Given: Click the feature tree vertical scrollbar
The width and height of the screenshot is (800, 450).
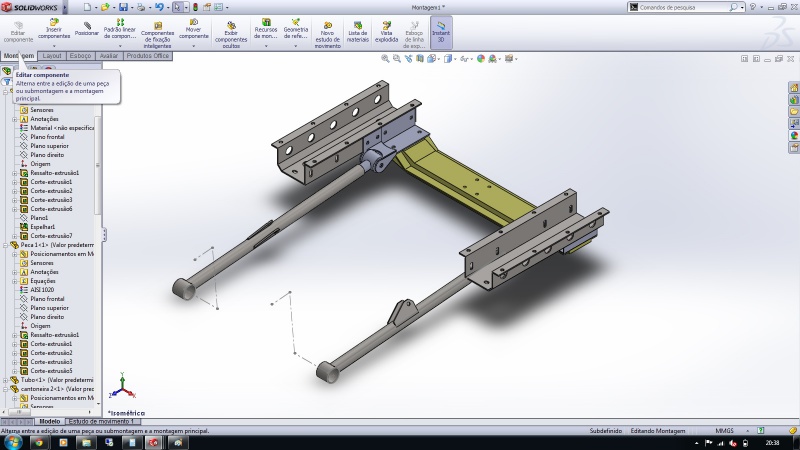Looking at the screenshot, I should 98,165.
